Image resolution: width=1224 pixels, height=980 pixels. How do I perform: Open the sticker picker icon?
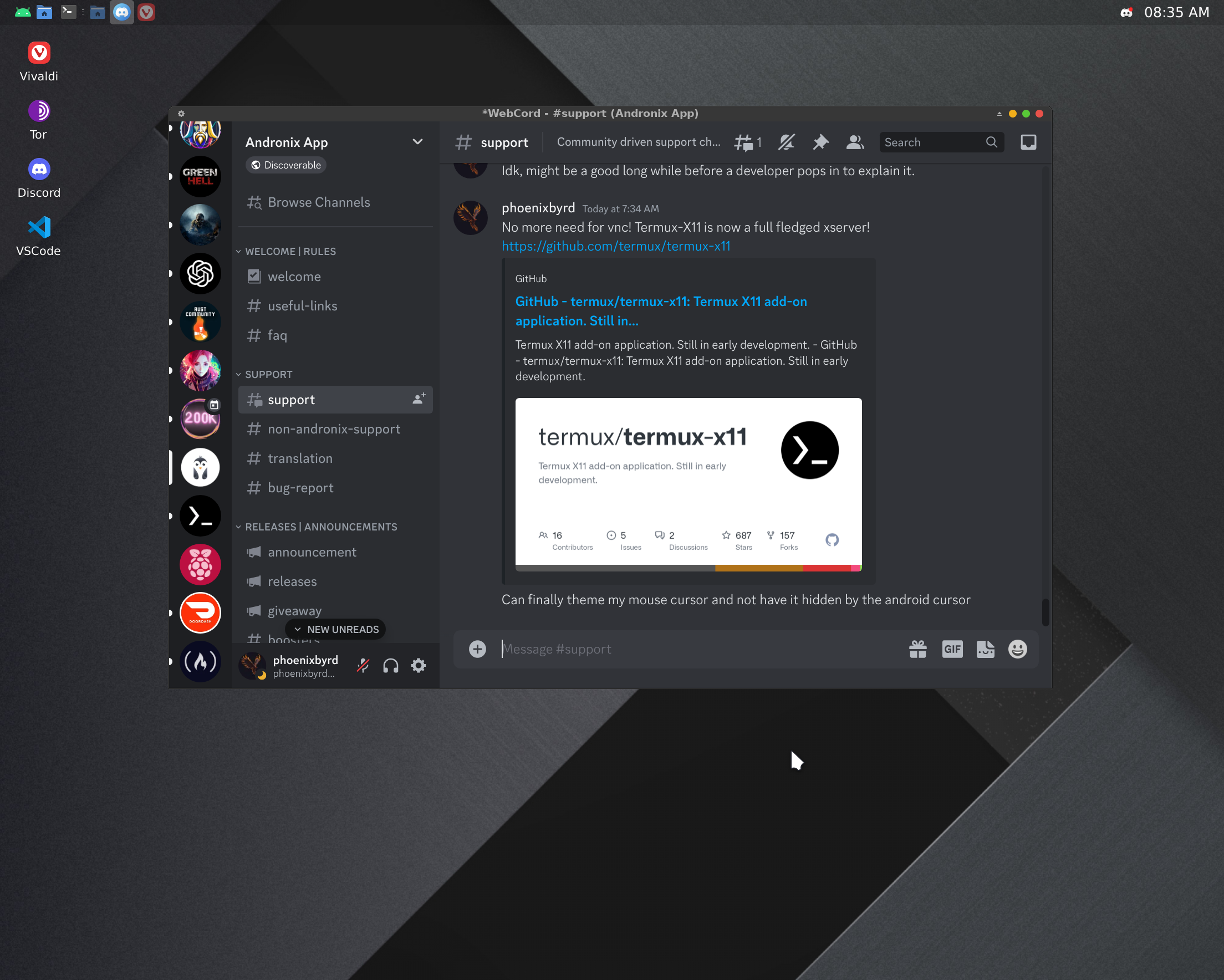point(985,649)
